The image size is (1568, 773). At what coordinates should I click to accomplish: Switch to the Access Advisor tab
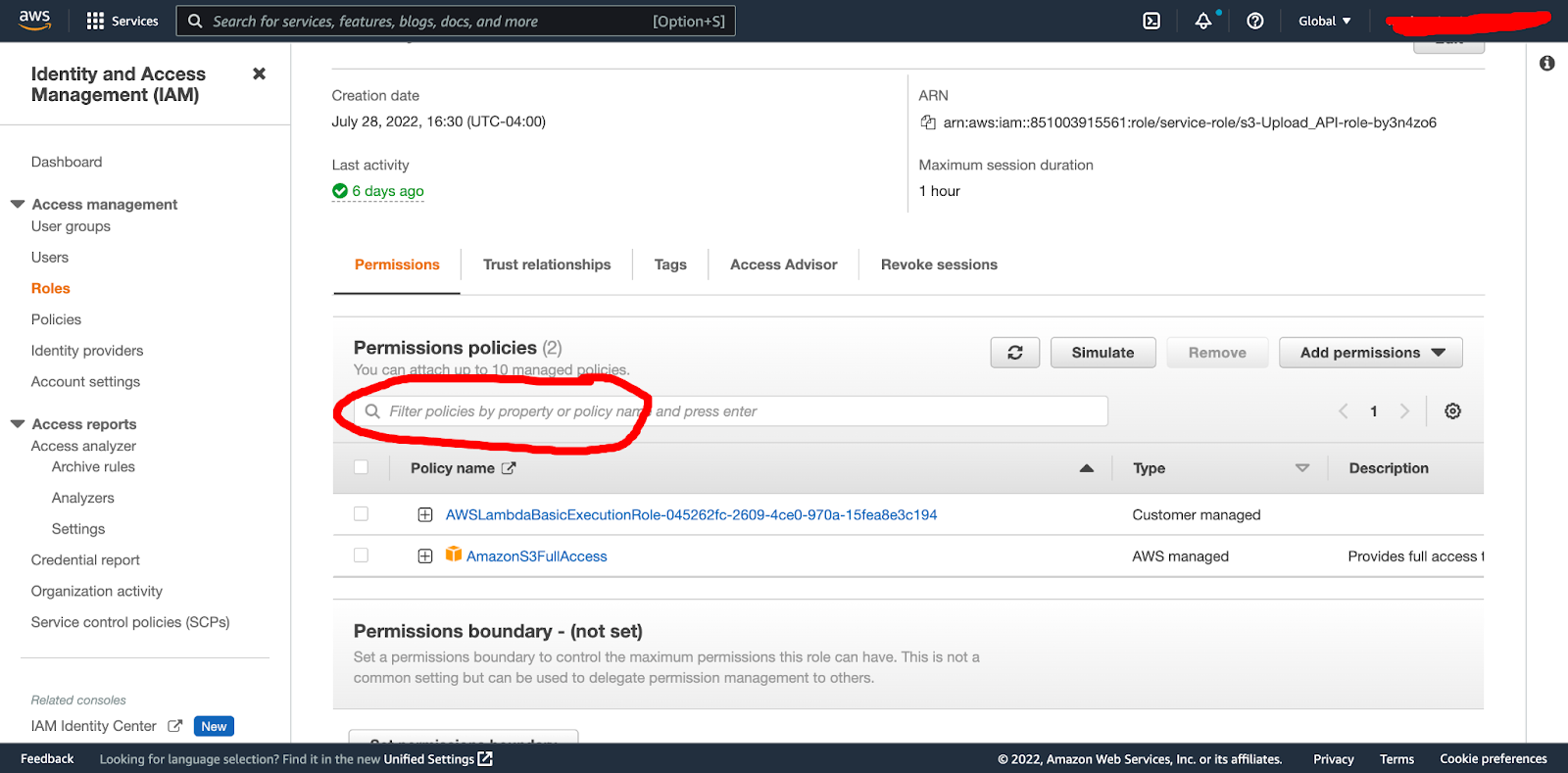click(784, 265)
